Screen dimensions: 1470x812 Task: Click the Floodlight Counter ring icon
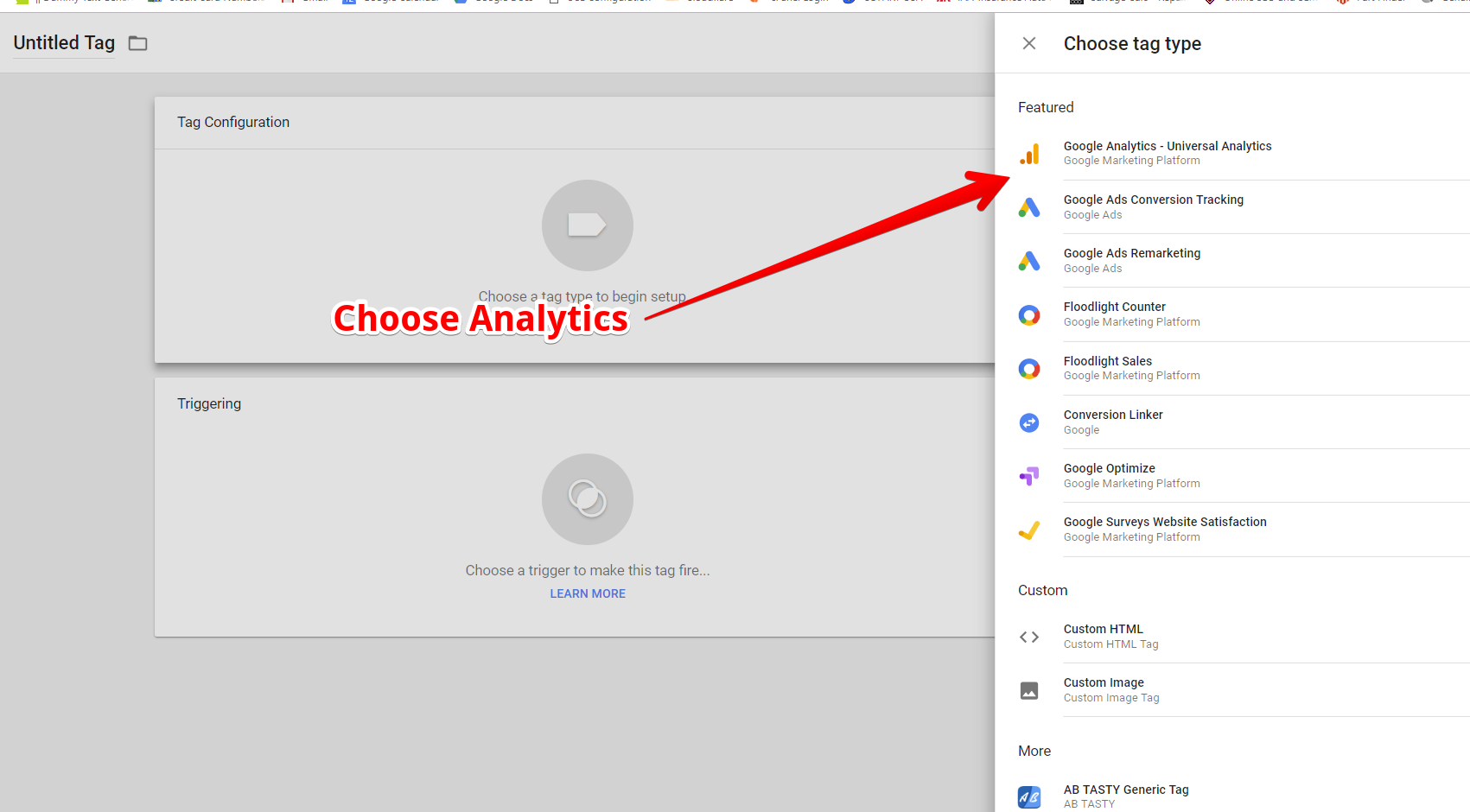[1029, 315]
